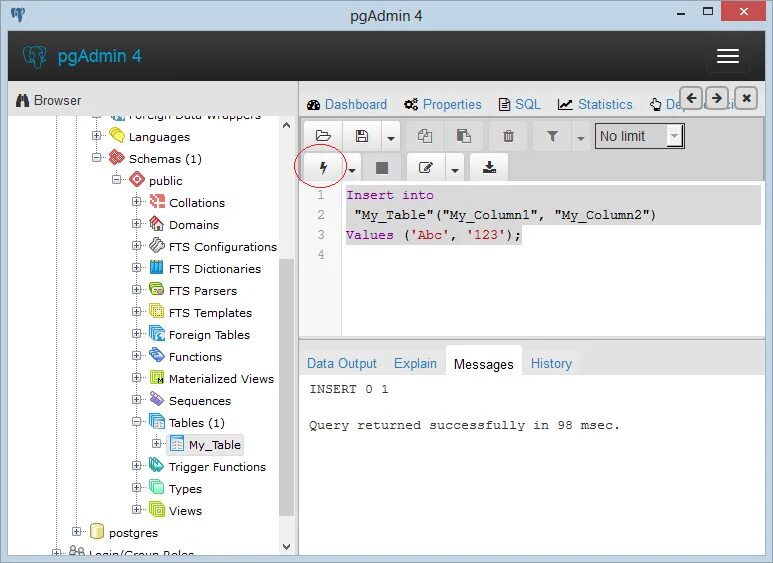Click the FTS Templates icon

pos(157,312)
